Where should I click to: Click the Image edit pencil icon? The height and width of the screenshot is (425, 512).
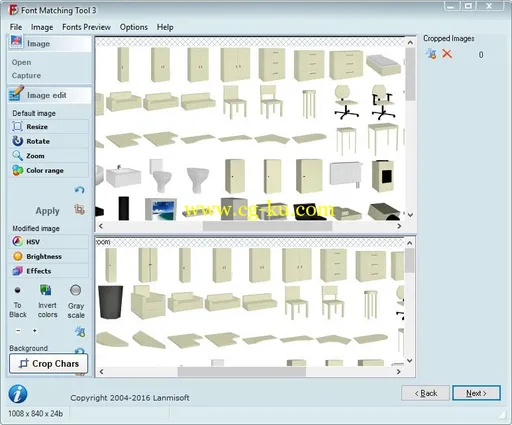click(16, 94)
